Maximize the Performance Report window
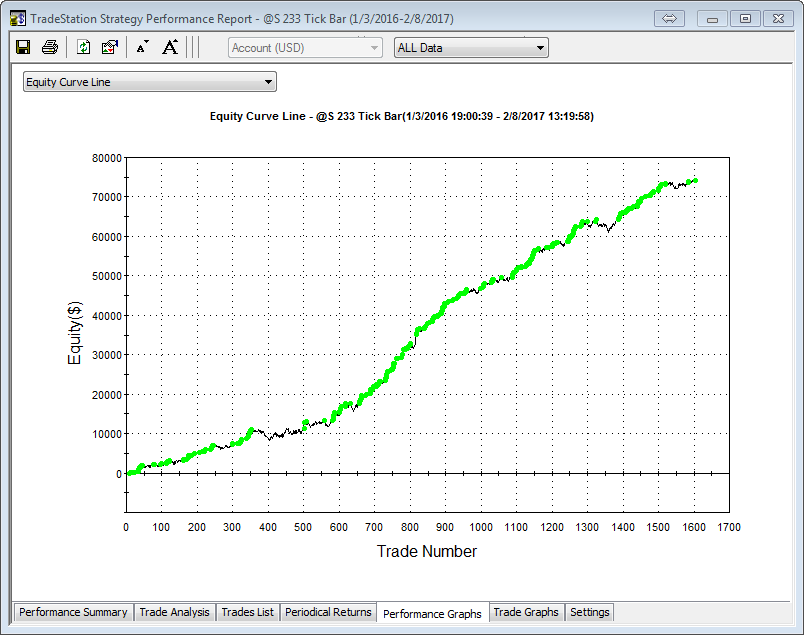 745,18
